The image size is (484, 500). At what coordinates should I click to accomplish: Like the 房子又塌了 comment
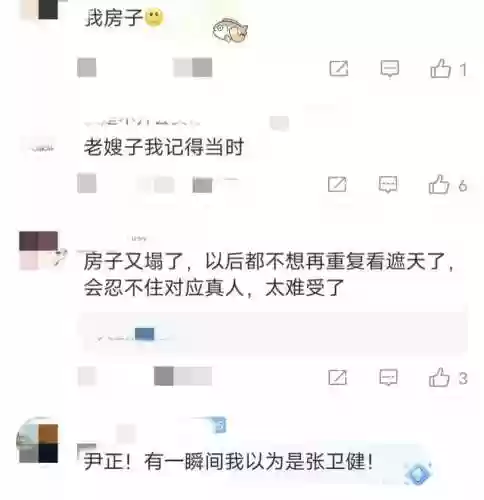click(x=439, y=377)
